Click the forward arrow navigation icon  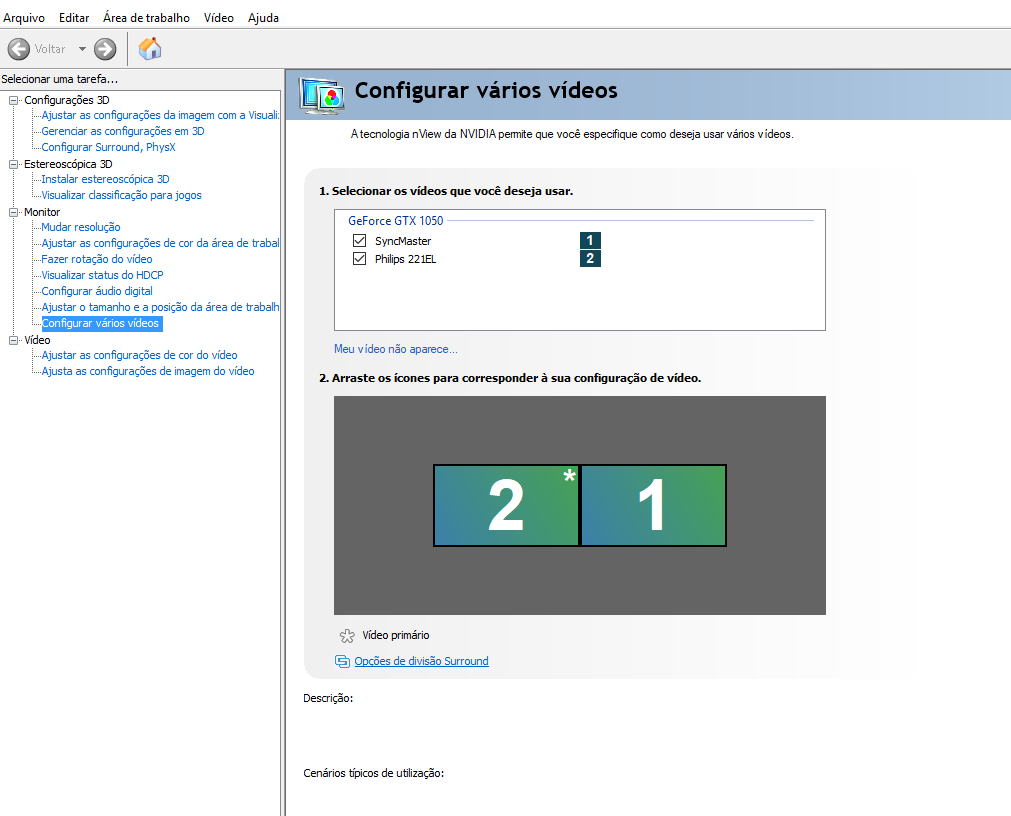[x=105, y=49]
